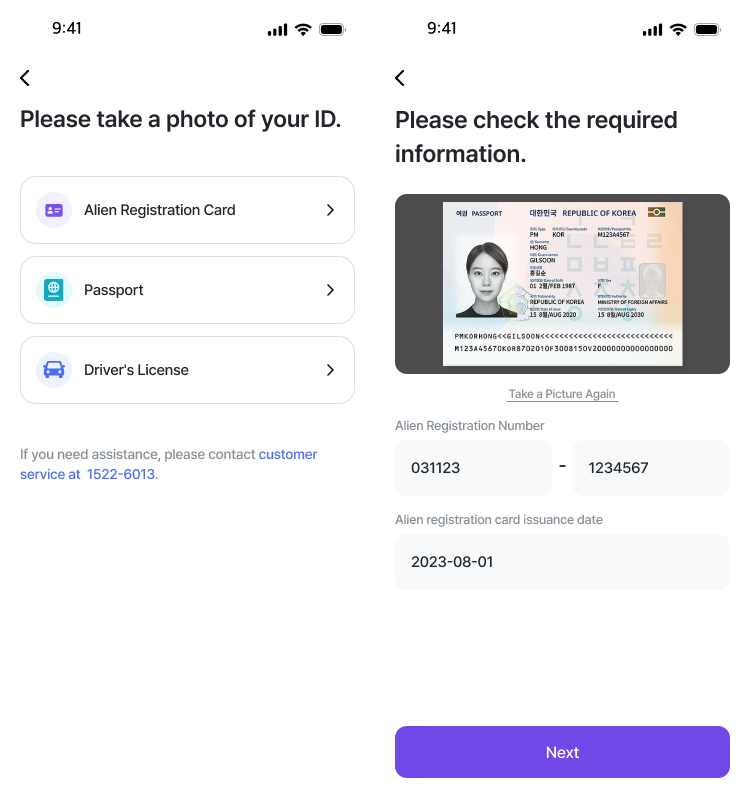Choose Driver's License as ID type
Image resolution: width=750 pixels, height=812 pixels.
point(188,370)
